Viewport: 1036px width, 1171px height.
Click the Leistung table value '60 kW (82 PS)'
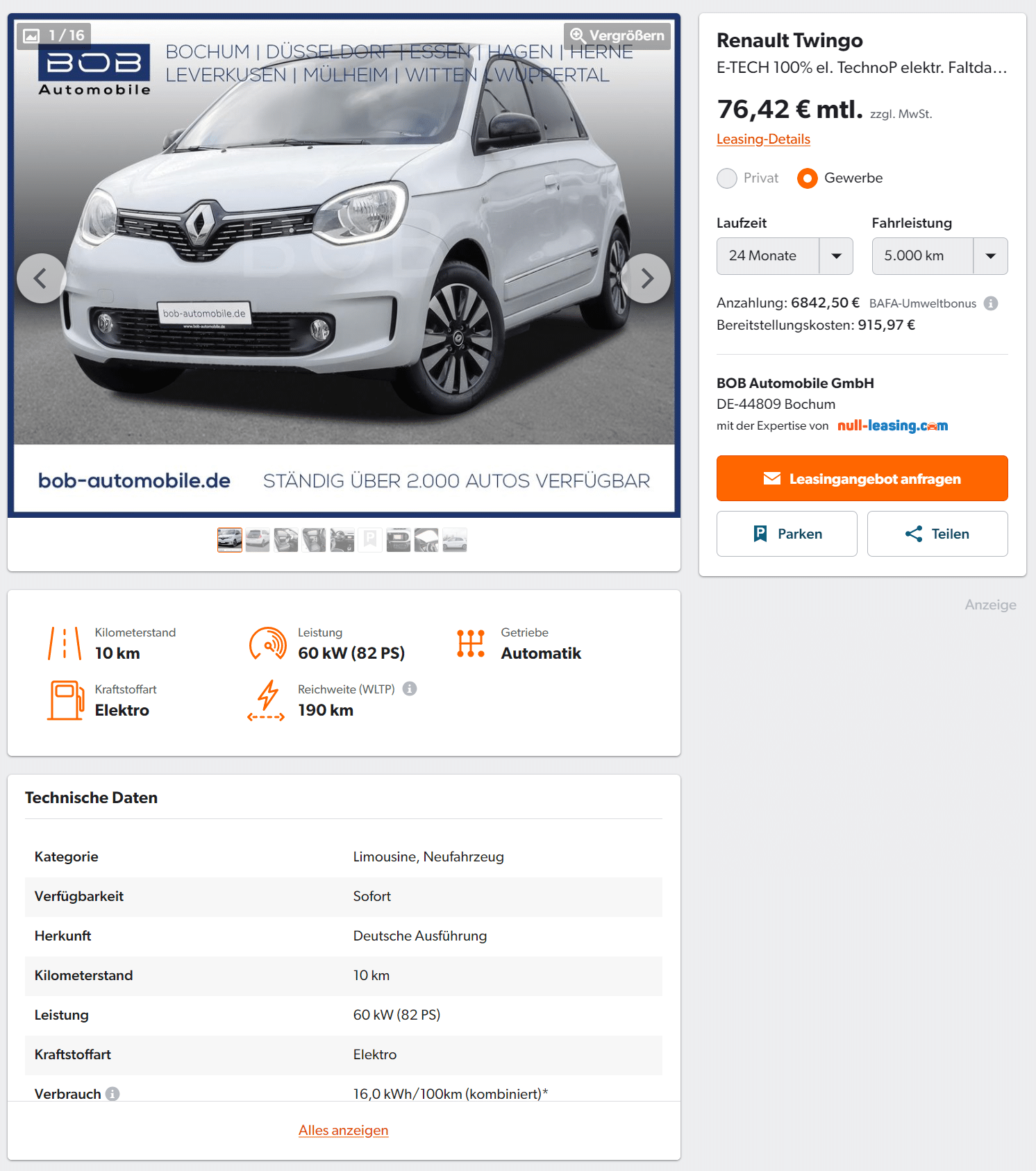[x=396, y=1015]
